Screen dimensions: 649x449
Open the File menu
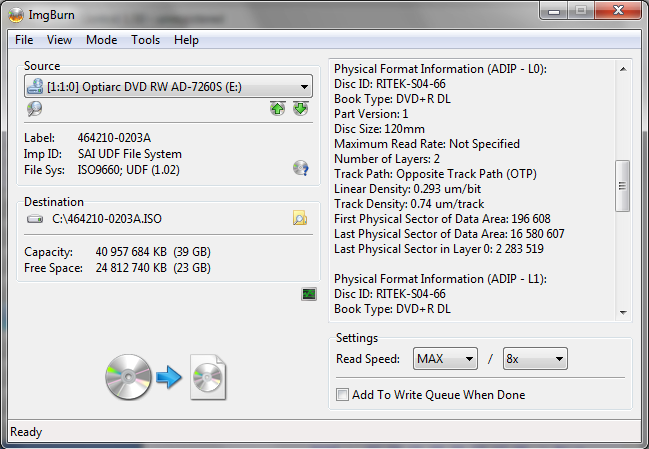coord(24,40)
